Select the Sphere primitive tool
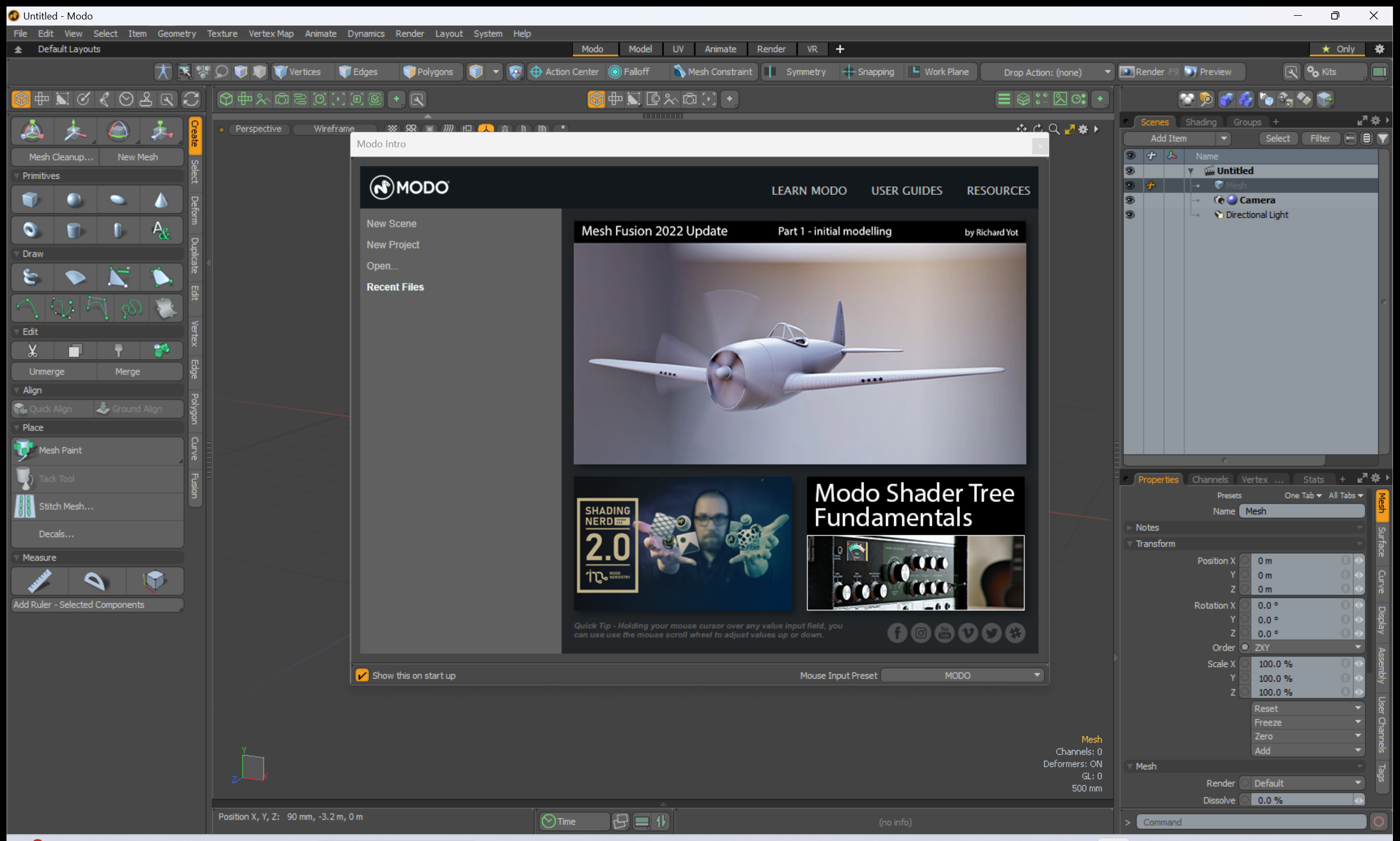The height and width of the screenshot is (841, 1400). (74, 200)
